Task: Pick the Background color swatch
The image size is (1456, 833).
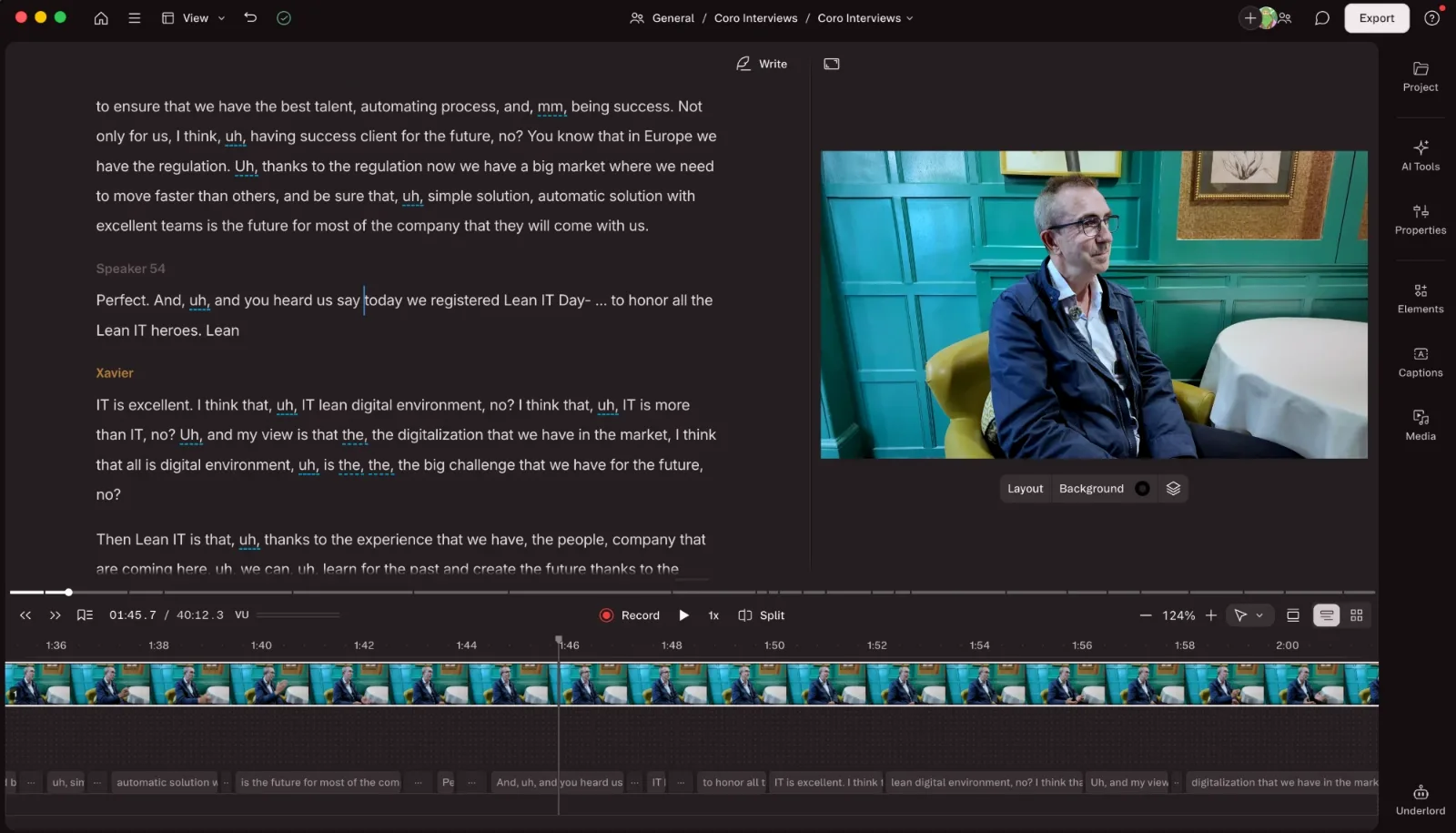Action: [x=1142, y=489]
